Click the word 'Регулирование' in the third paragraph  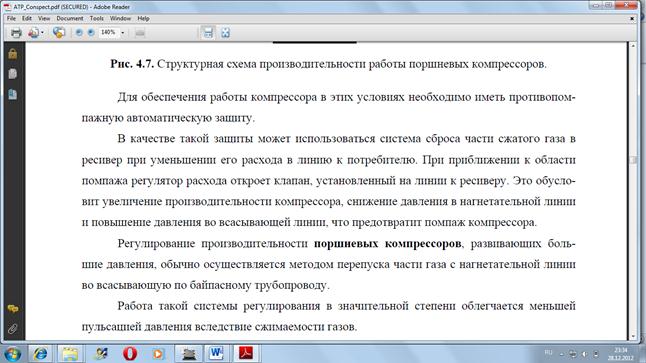(156, 244)
